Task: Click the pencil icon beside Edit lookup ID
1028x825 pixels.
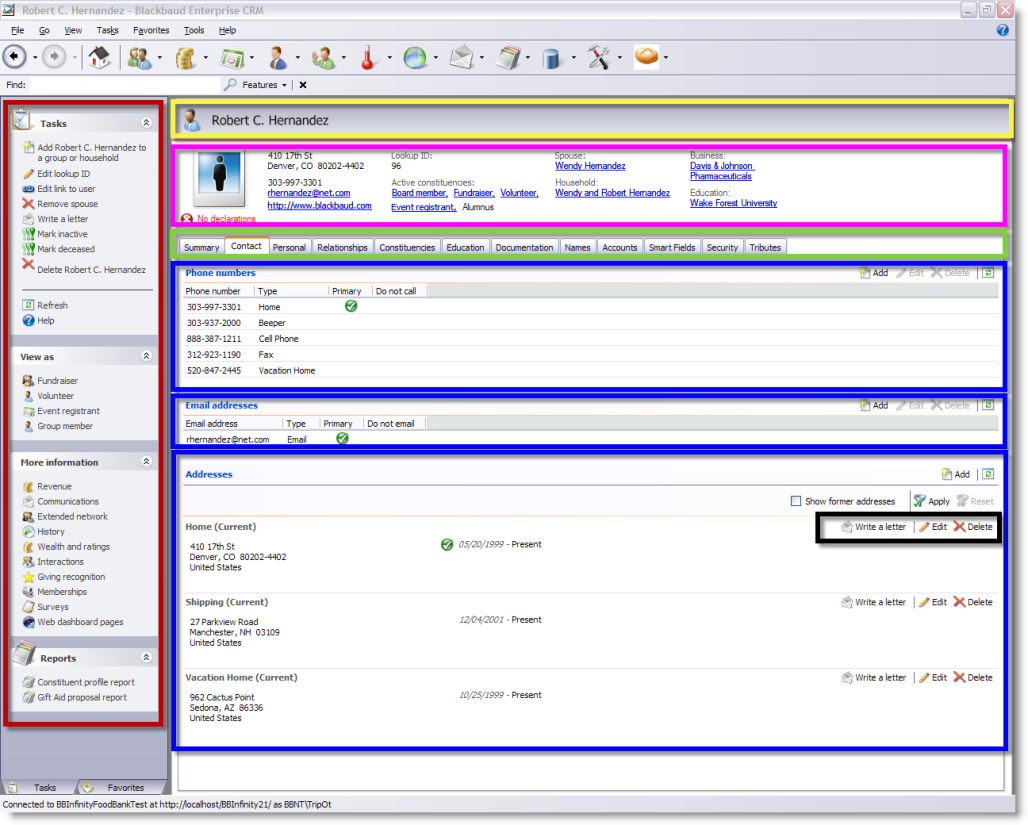Action: 28,174
